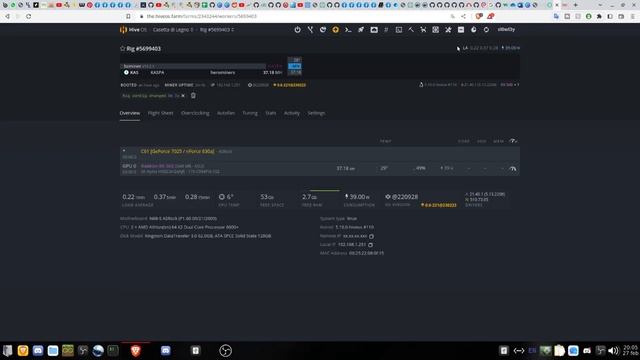Click the tuning gauge icon in GPU 0 row
Image resolution: width=640 pixels, height=360 pixels.
pos(513,169)
